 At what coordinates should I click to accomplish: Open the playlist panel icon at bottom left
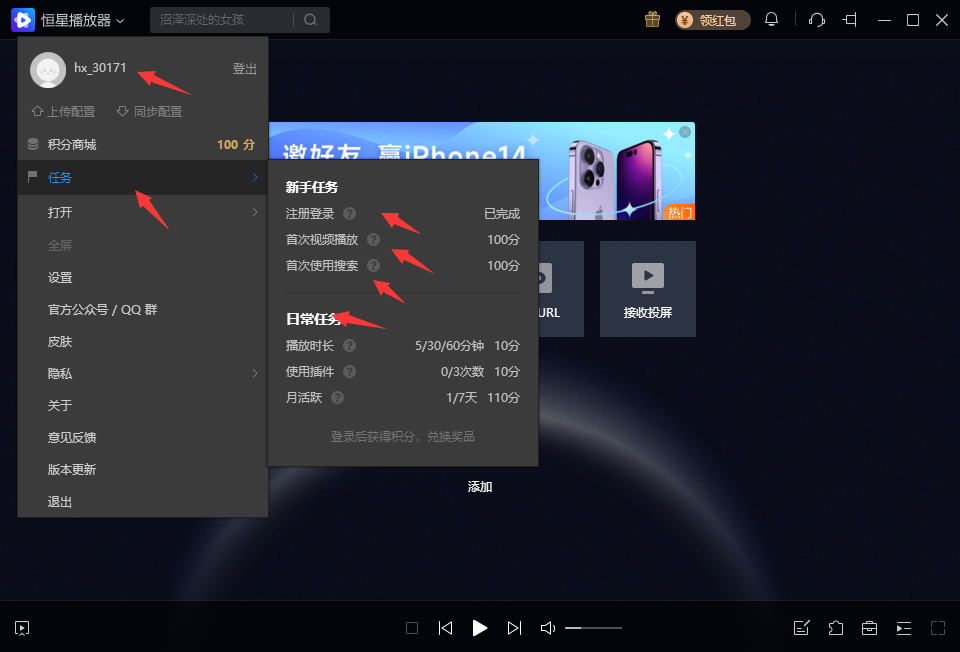point(22,628)
